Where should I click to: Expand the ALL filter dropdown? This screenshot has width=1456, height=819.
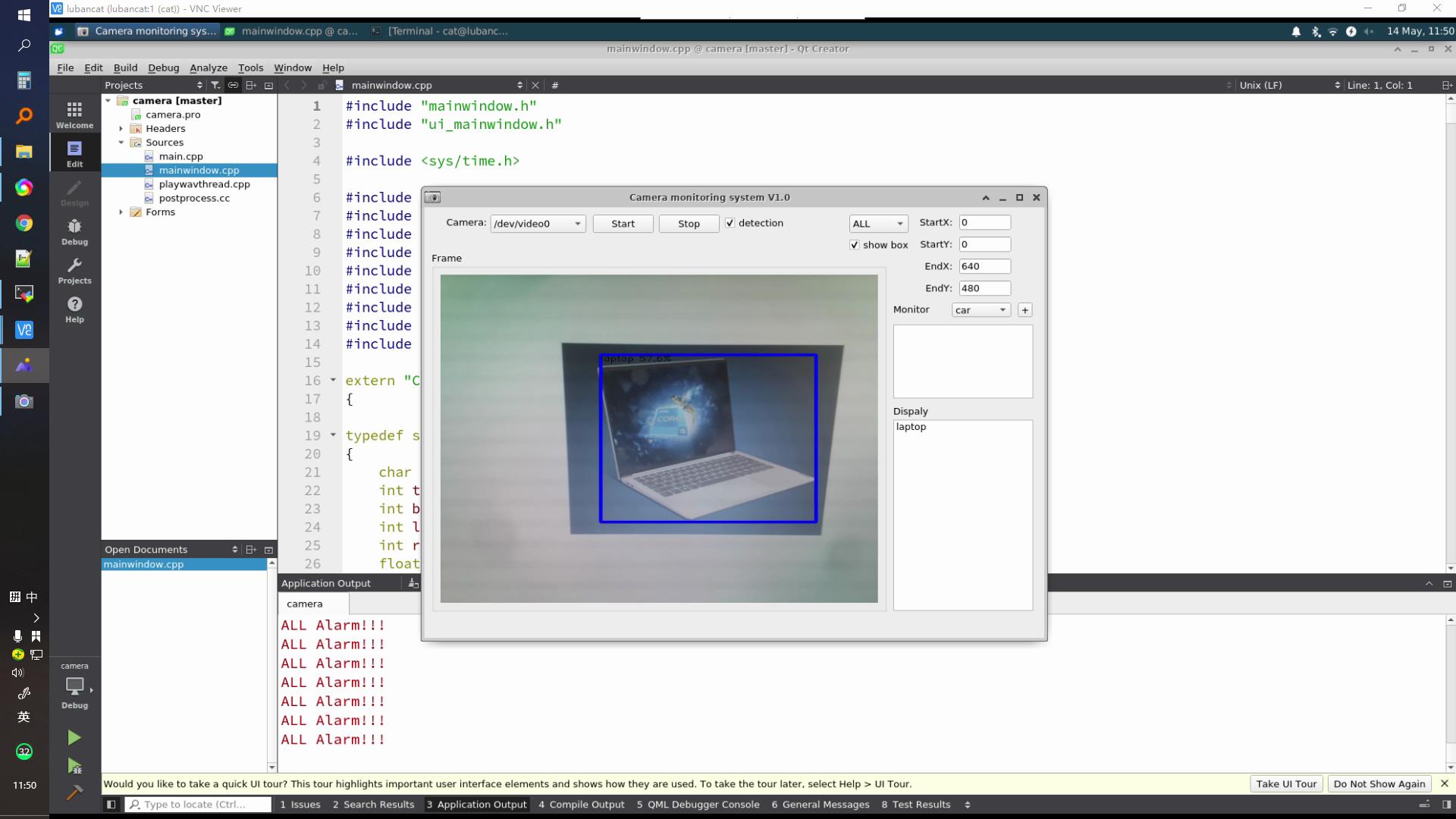(899, 223)
